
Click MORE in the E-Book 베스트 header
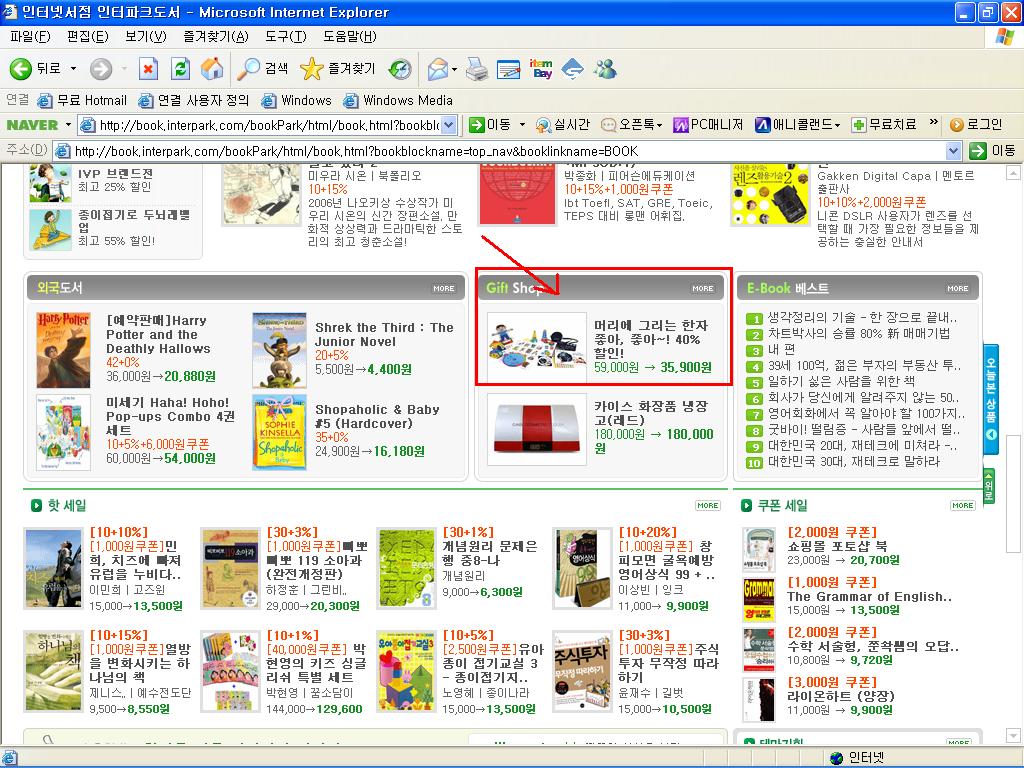pos(957,288)
